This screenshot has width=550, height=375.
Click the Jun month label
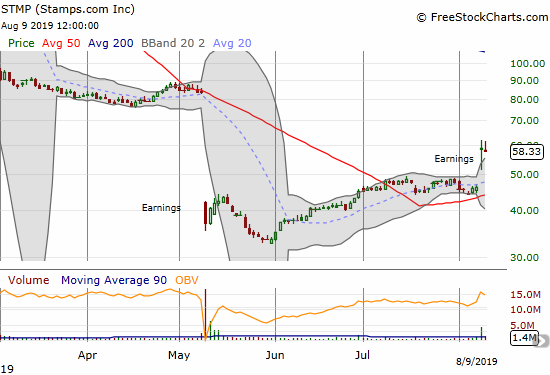pyautogui.click(x=275, y=355)
